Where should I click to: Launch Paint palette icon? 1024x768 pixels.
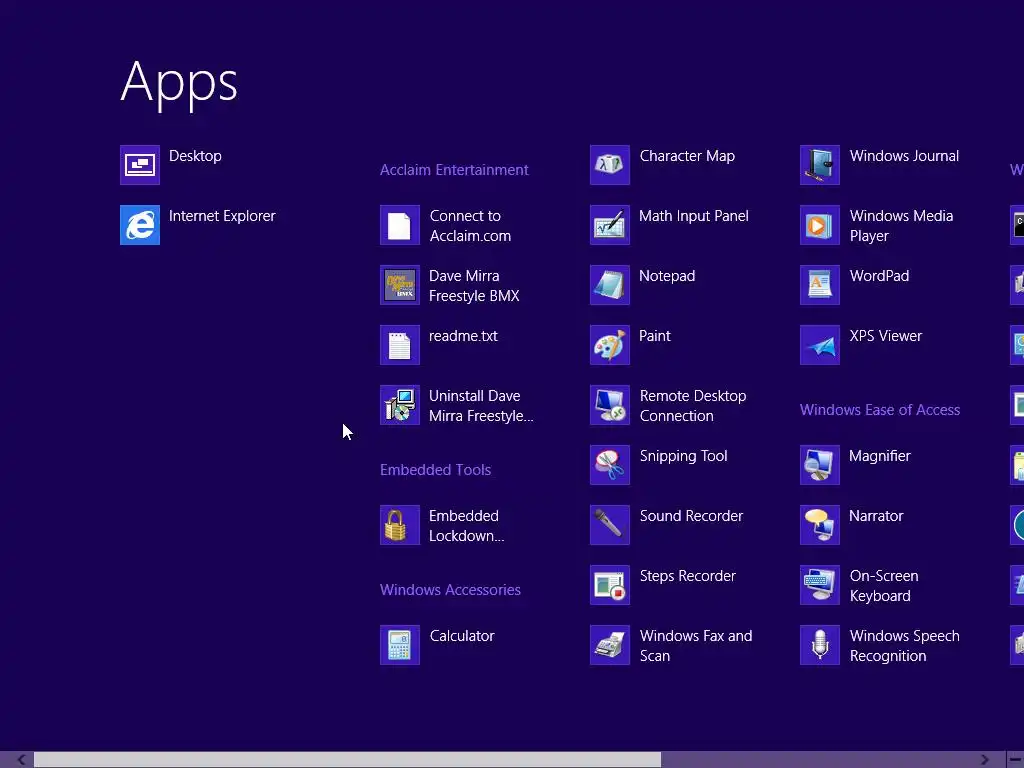point(610,345)
